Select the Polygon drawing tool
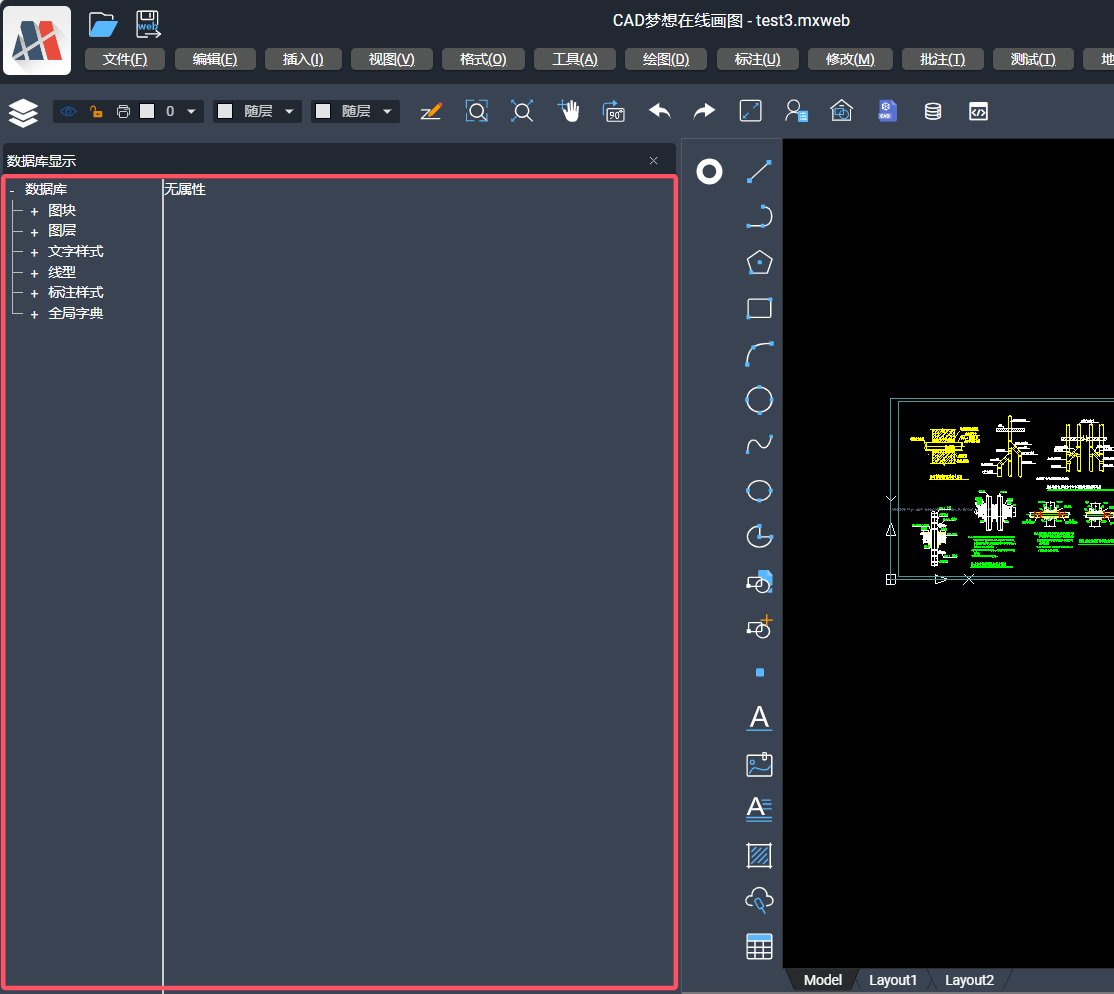 click(x=759, y=263)
